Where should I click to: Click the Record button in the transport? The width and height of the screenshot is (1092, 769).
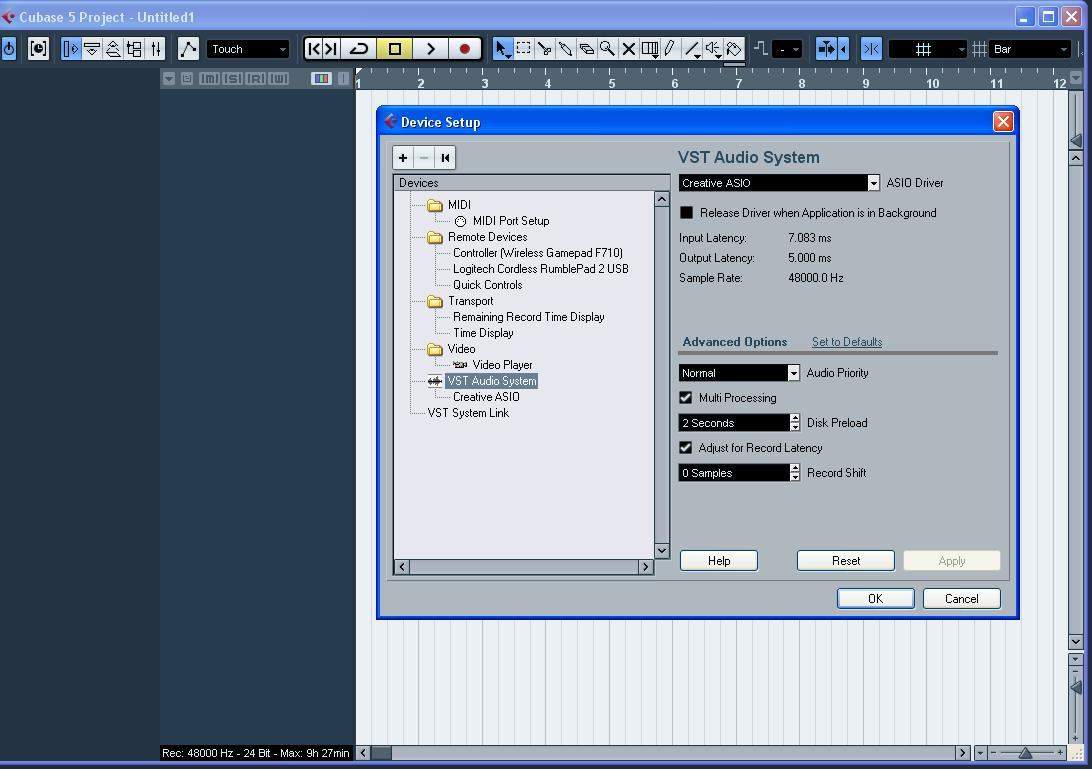(x=464, y=49)
